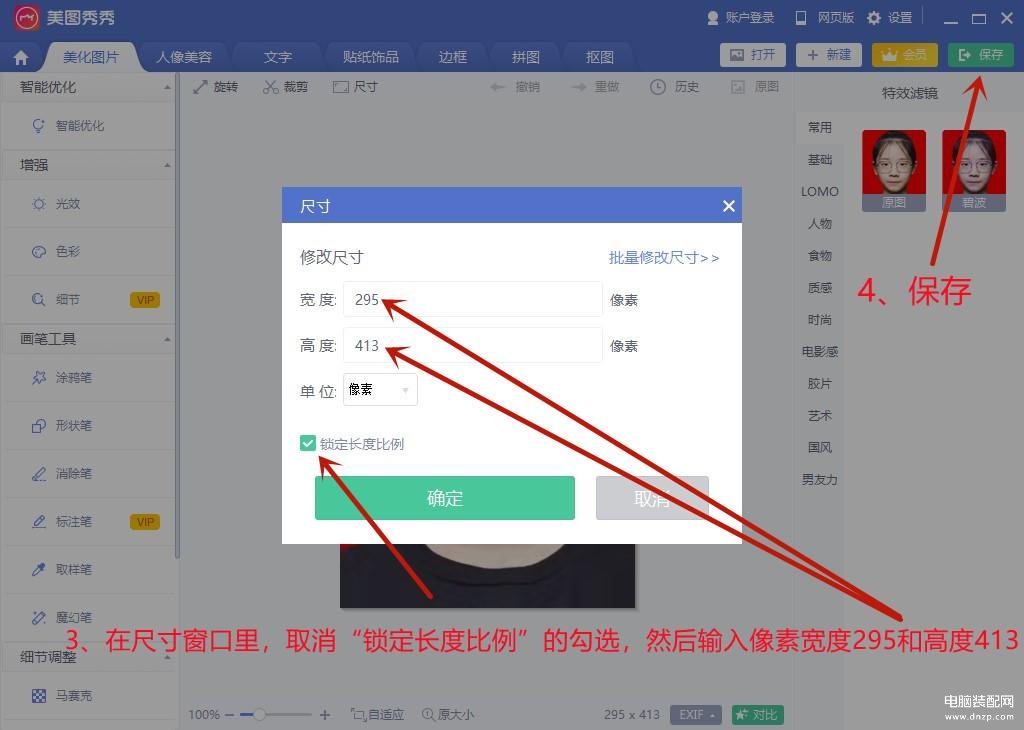Confirm with the 确定 button
The height and width of the screenshot is (730, 1024).
445,498
